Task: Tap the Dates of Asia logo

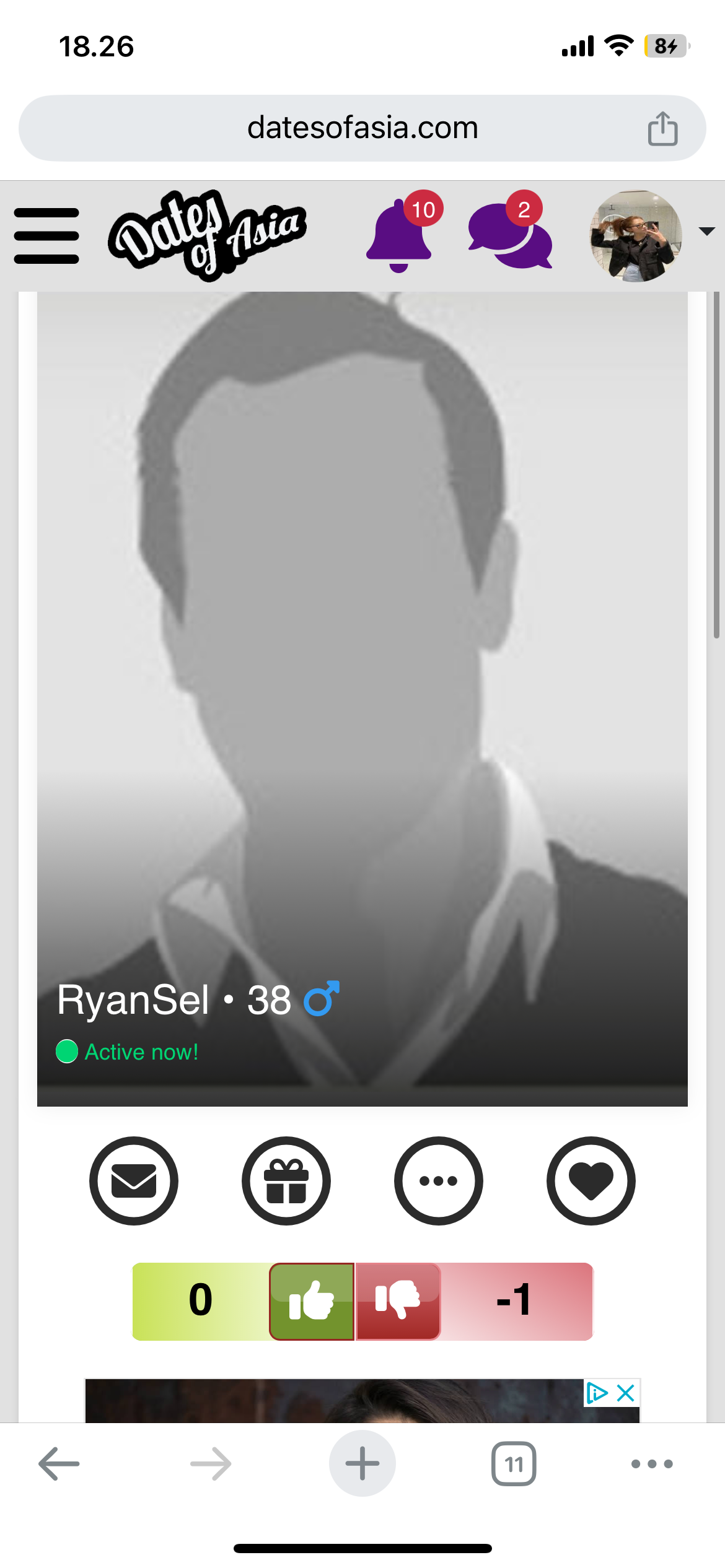Action: click(207, 235)
